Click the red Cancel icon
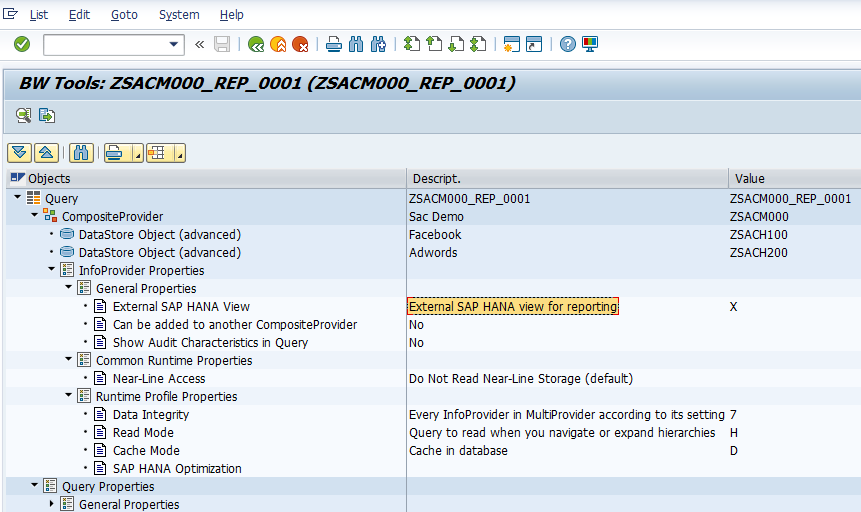The width and height of the screenshot is (861, 512). (300, 44)
